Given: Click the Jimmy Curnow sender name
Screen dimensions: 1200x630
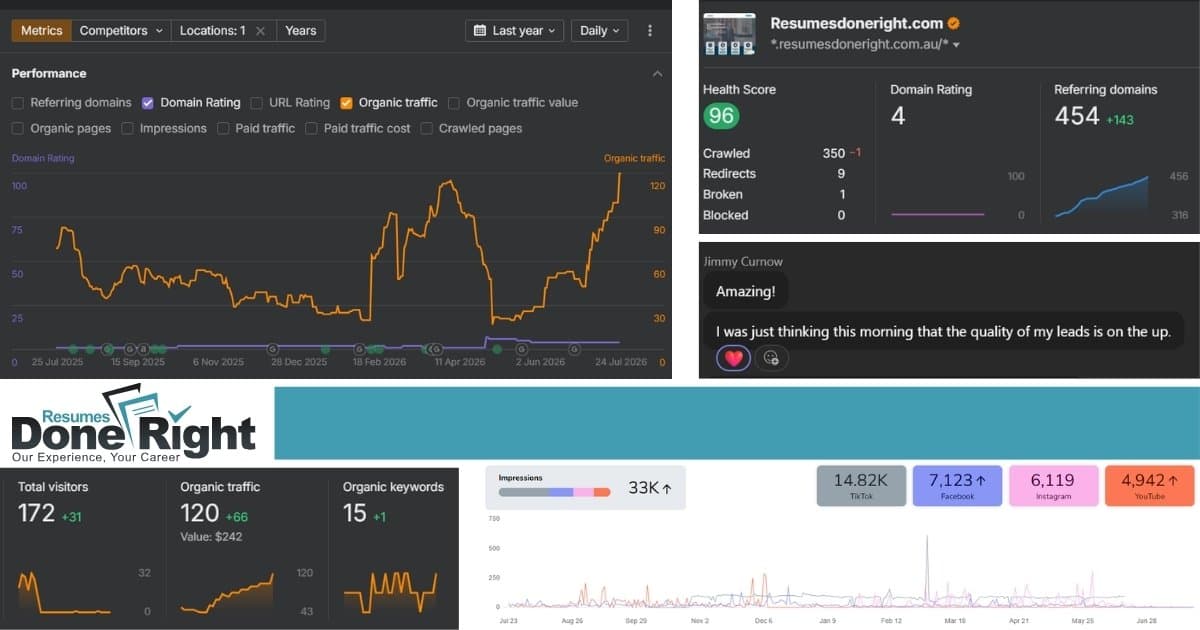Looking at the screenshot, I should 744,261.
